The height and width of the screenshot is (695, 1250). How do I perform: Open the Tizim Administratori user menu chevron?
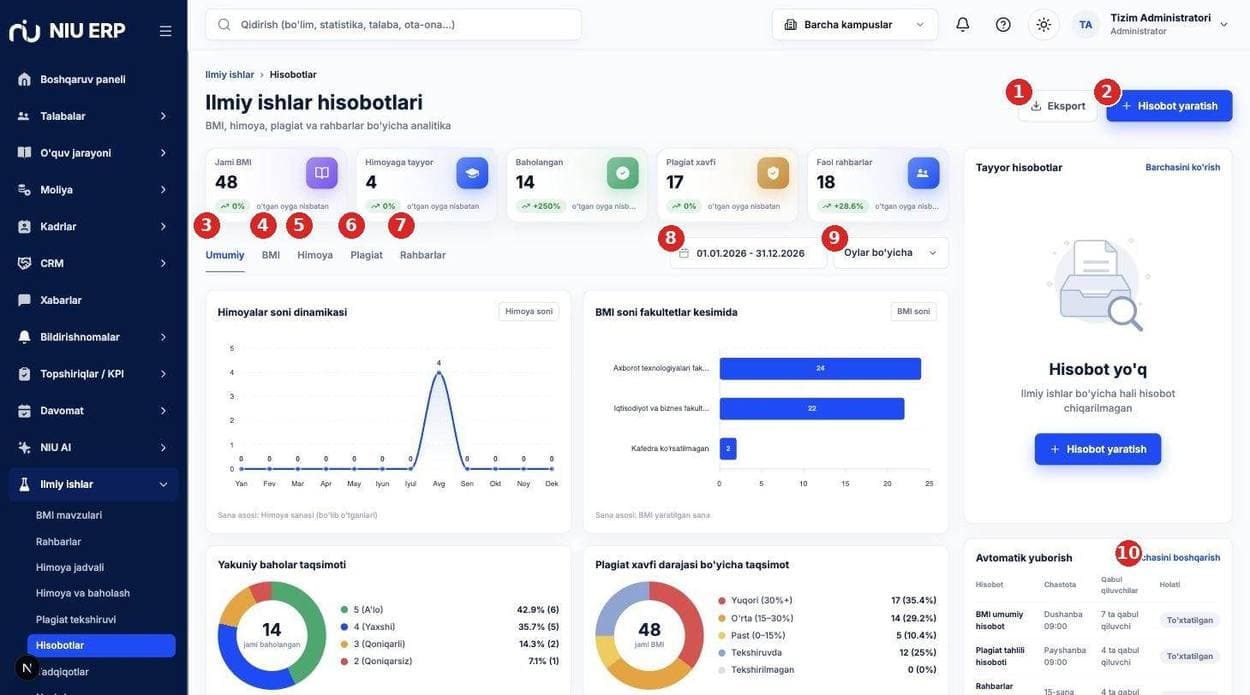pos(1224,24)
